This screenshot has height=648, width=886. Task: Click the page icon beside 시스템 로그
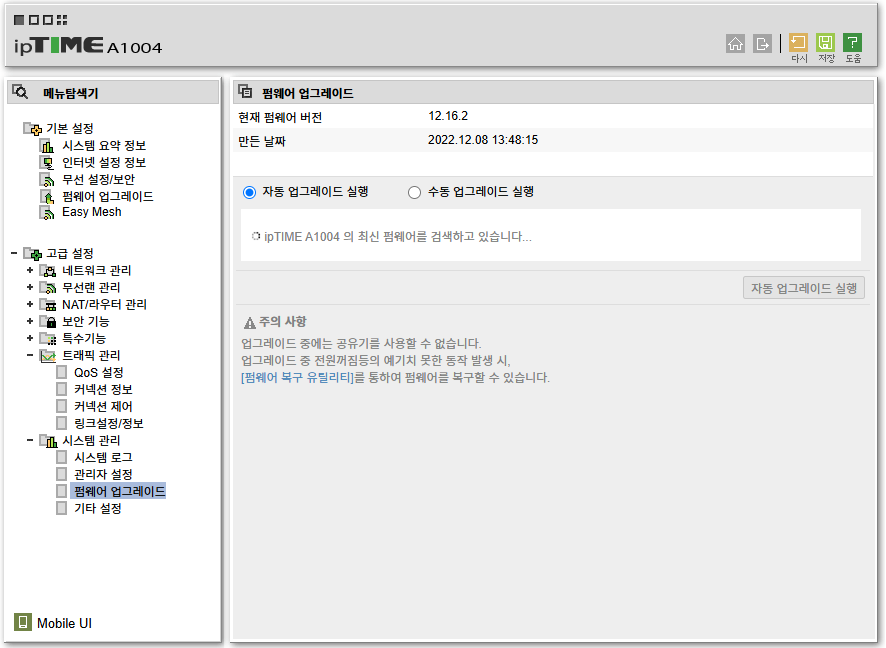point(62,457)
